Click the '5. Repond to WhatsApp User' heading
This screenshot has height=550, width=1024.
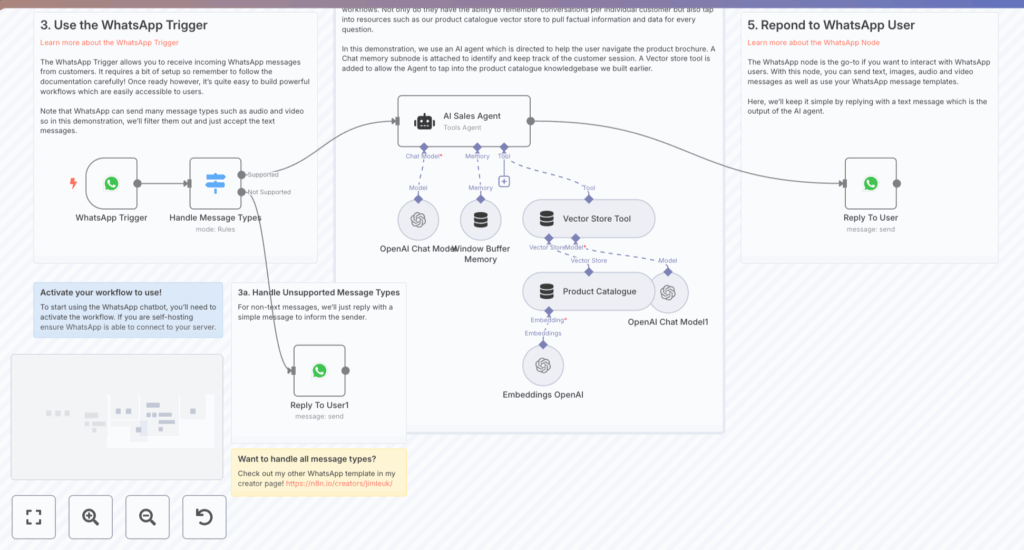[831, 25]
